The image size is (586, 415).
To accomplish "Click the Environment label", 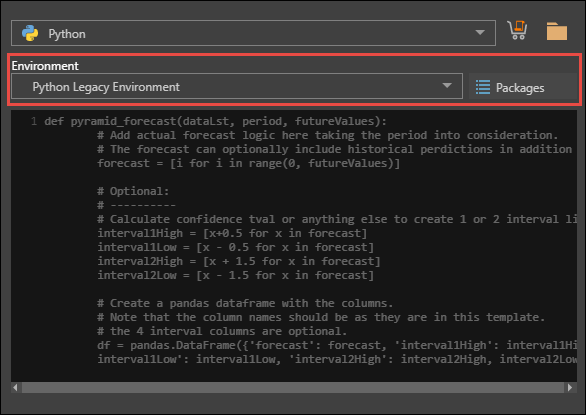I will click(x=45, y=66).
